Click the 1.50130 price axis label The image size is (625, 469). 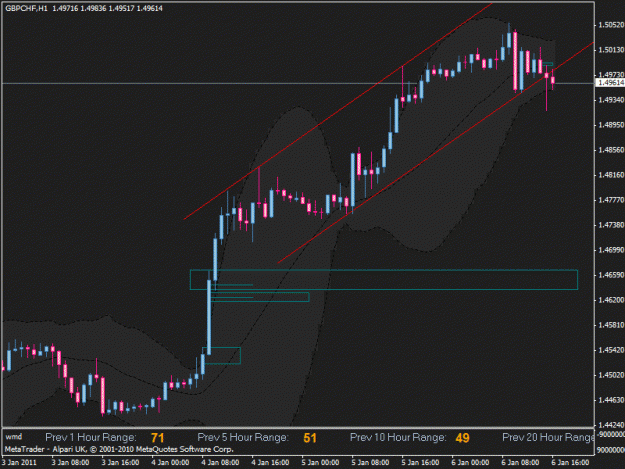611,50
